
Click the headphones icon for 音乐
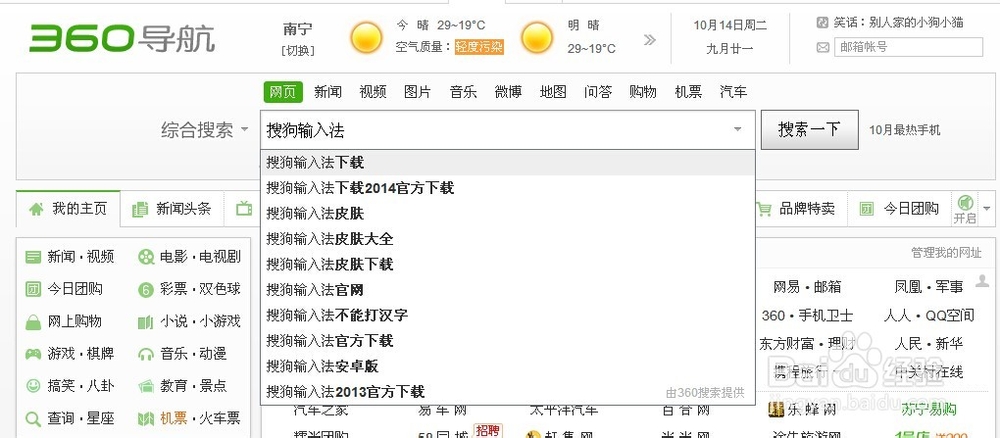coord(146,354)
